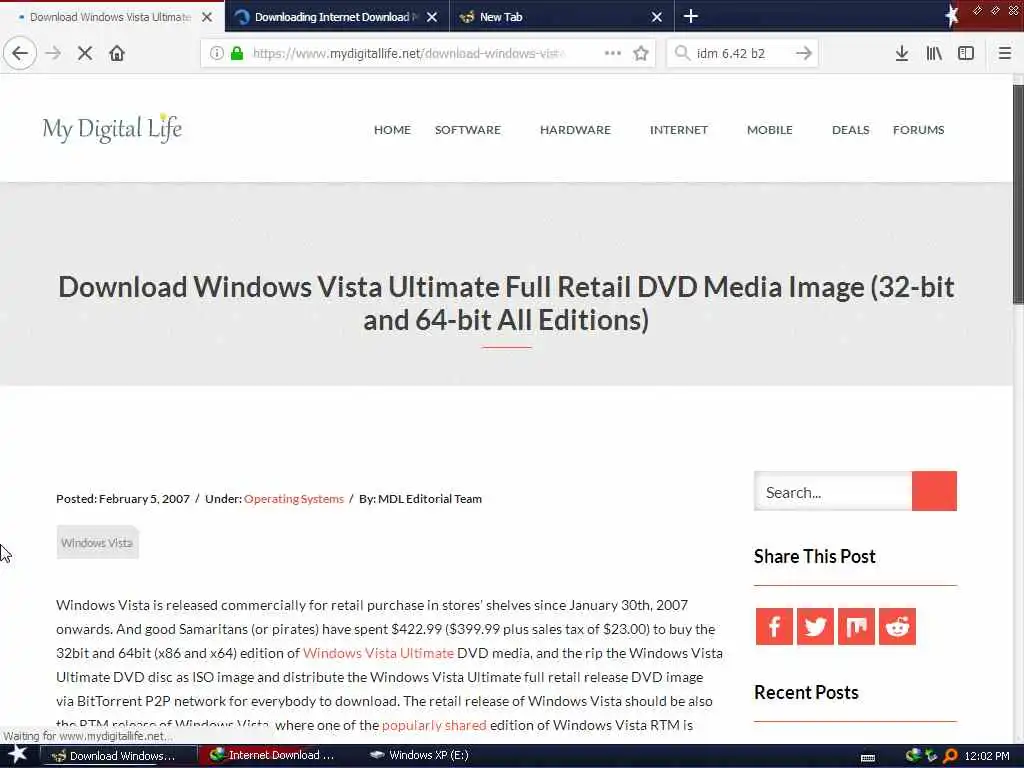Click By: MDL Editorial Team text

click(421, 498)
